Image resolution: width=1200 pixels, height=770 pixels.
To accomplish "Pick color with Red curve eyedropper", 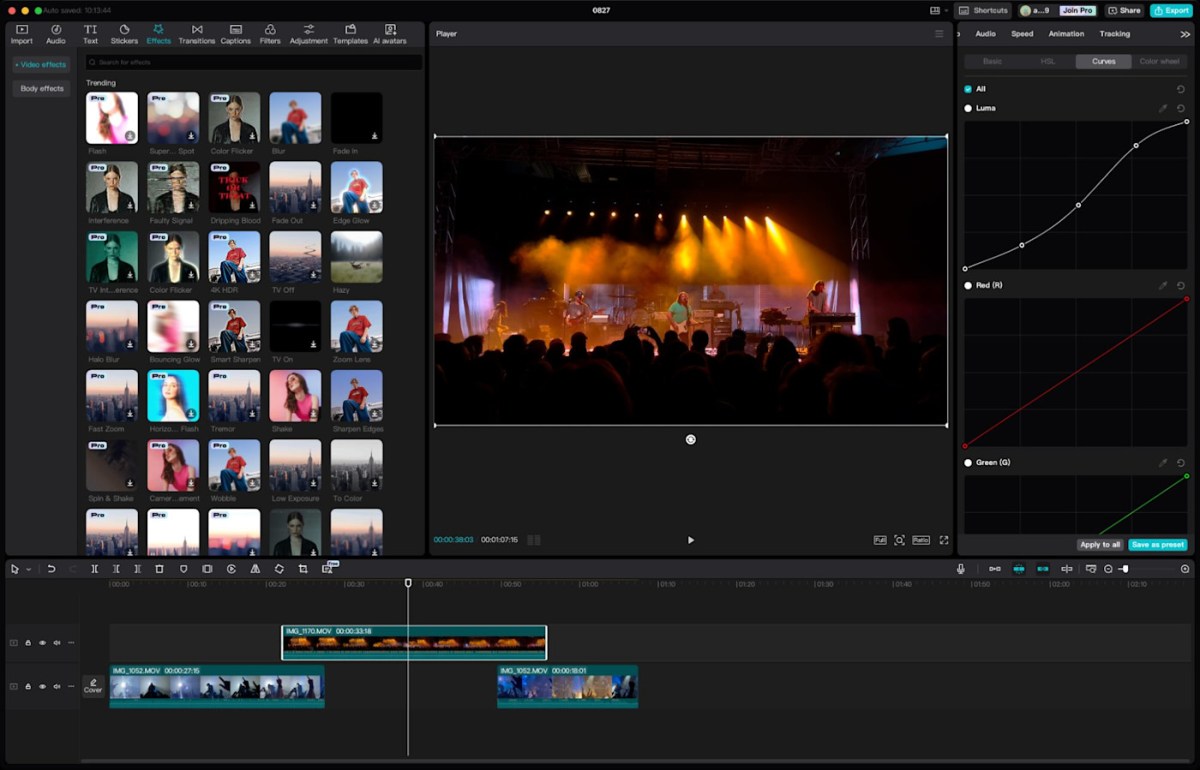I will pos(1162,286).
